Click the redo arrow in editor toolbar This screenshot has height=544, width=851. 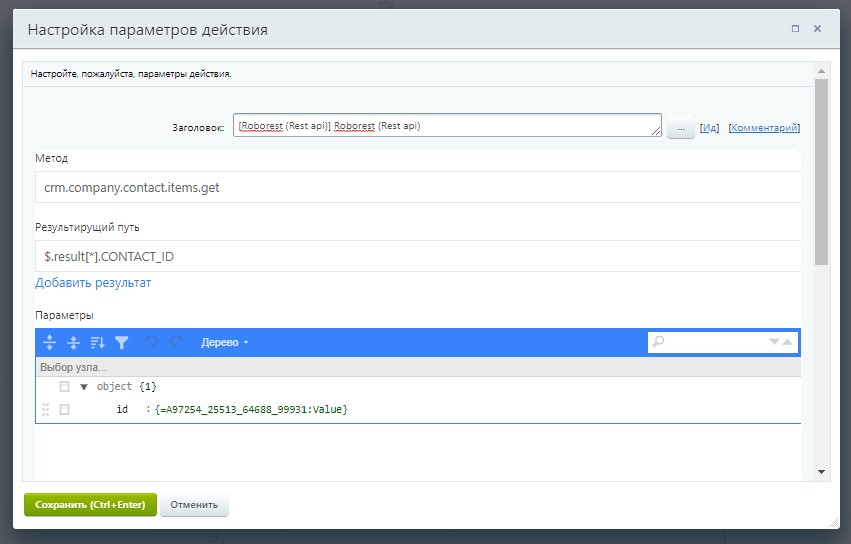coord(176,342)
